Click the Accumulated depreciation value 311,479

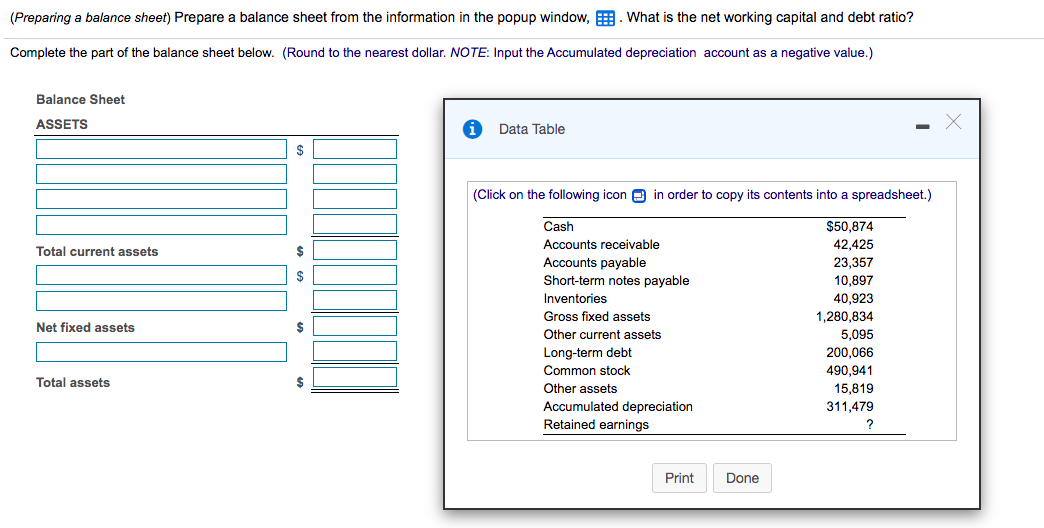coord(850,406)
